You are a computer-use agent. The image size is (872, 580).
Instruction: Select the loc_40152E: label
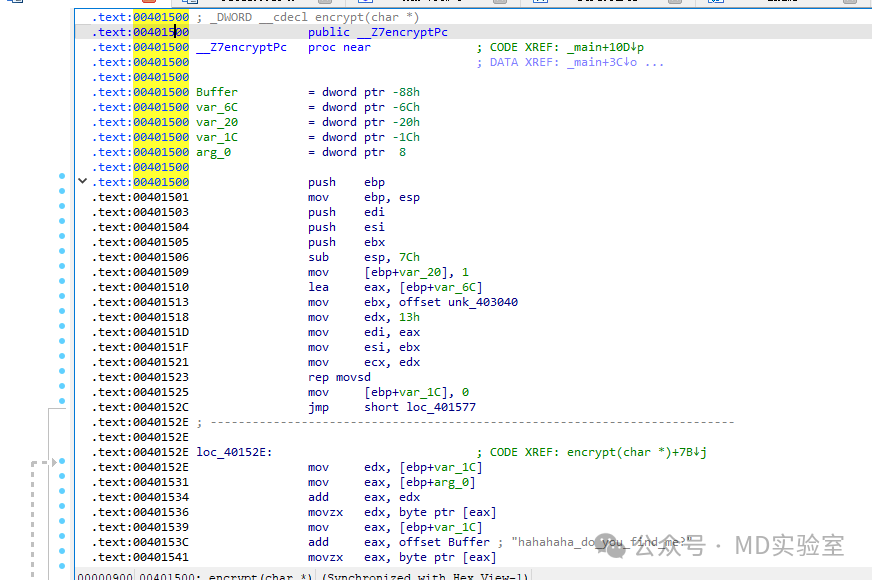click(234, 452)
